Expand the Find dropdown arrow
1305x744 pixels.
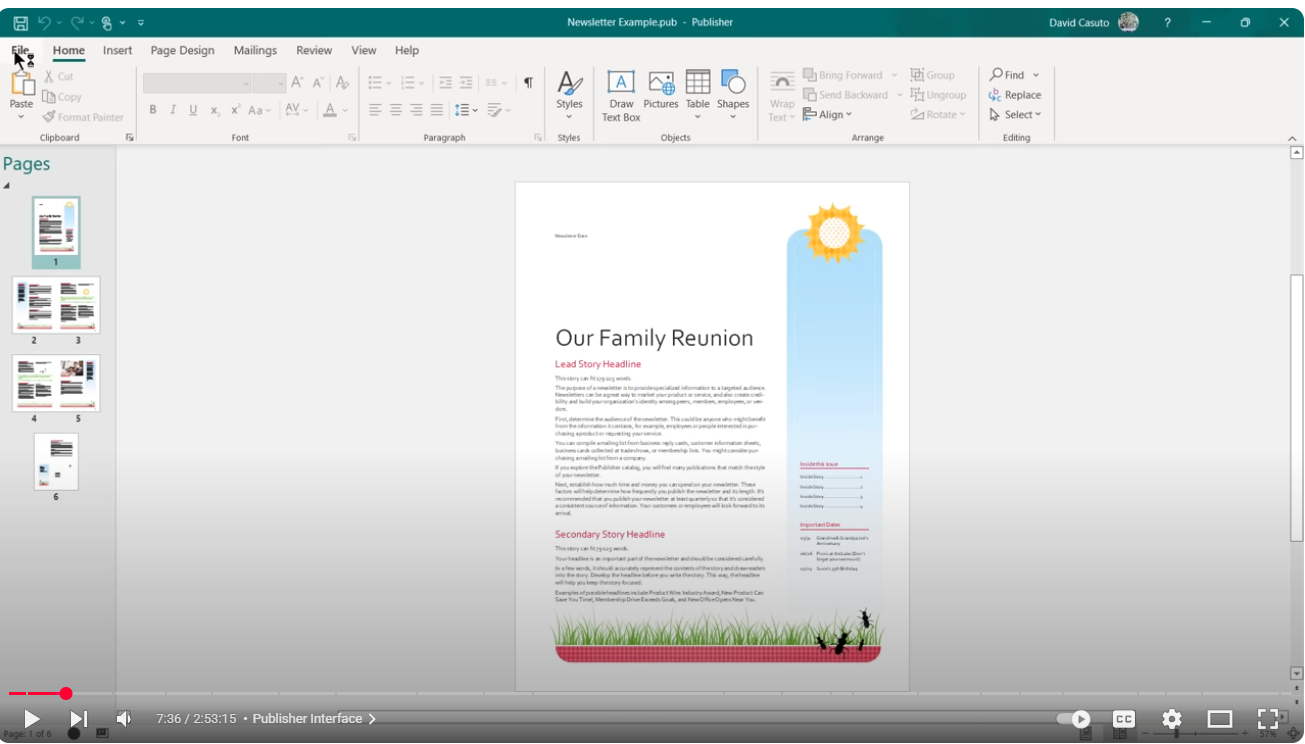[x=1036, y=75]
